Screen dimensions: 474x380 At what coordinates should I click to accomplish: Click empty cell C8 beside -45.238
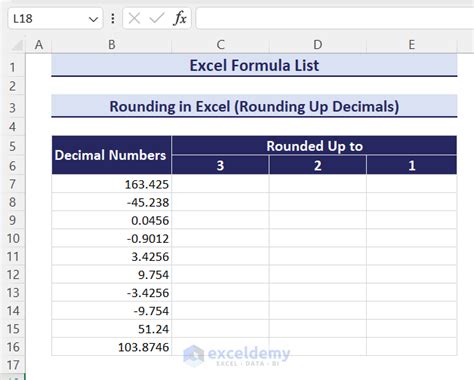pyautogui.click(x=220, y=202)
